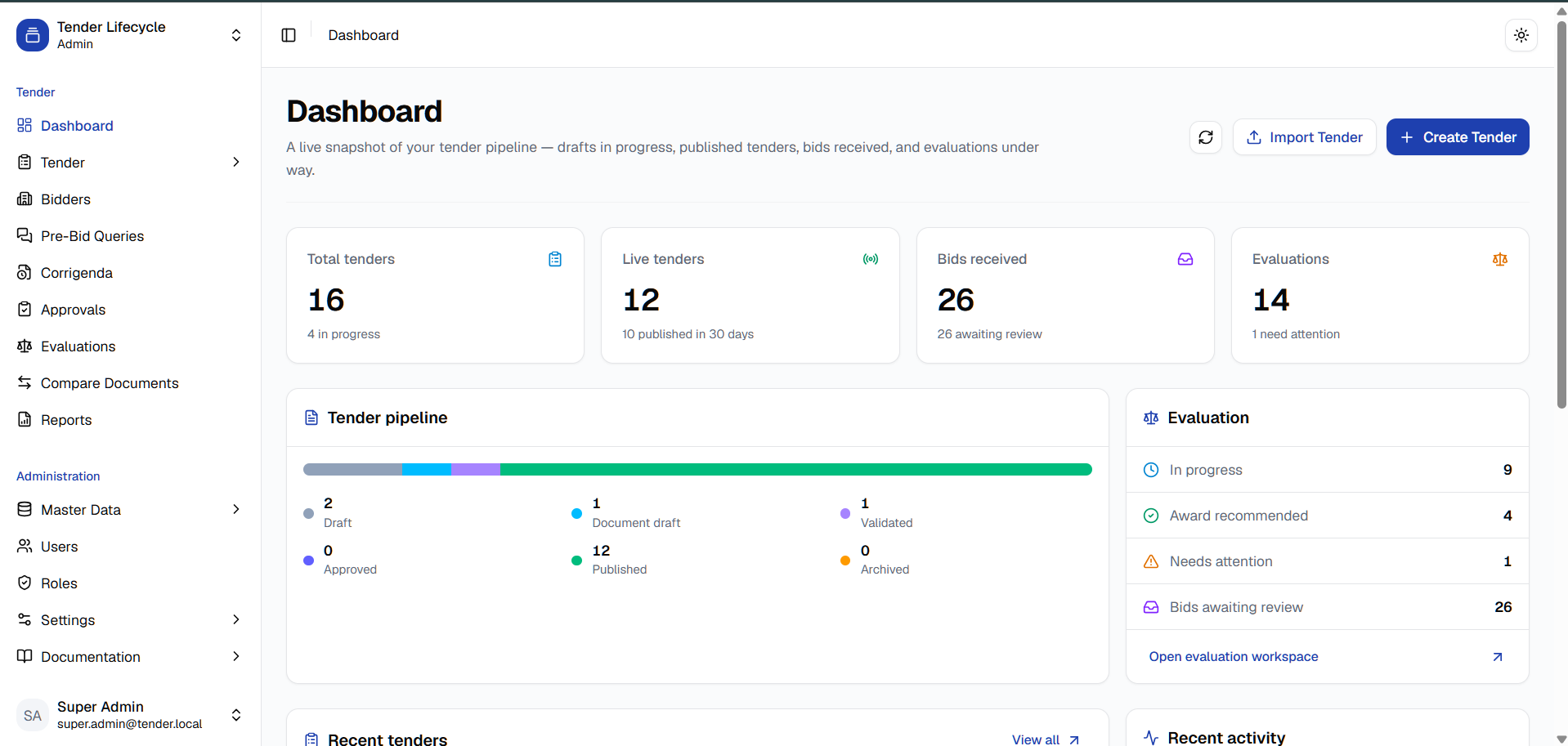The width and height of the screenshot is (1568, 746).
Task: Toggle the sidebar panel icon
Action: pyautogui.click(x=289, y=35)
